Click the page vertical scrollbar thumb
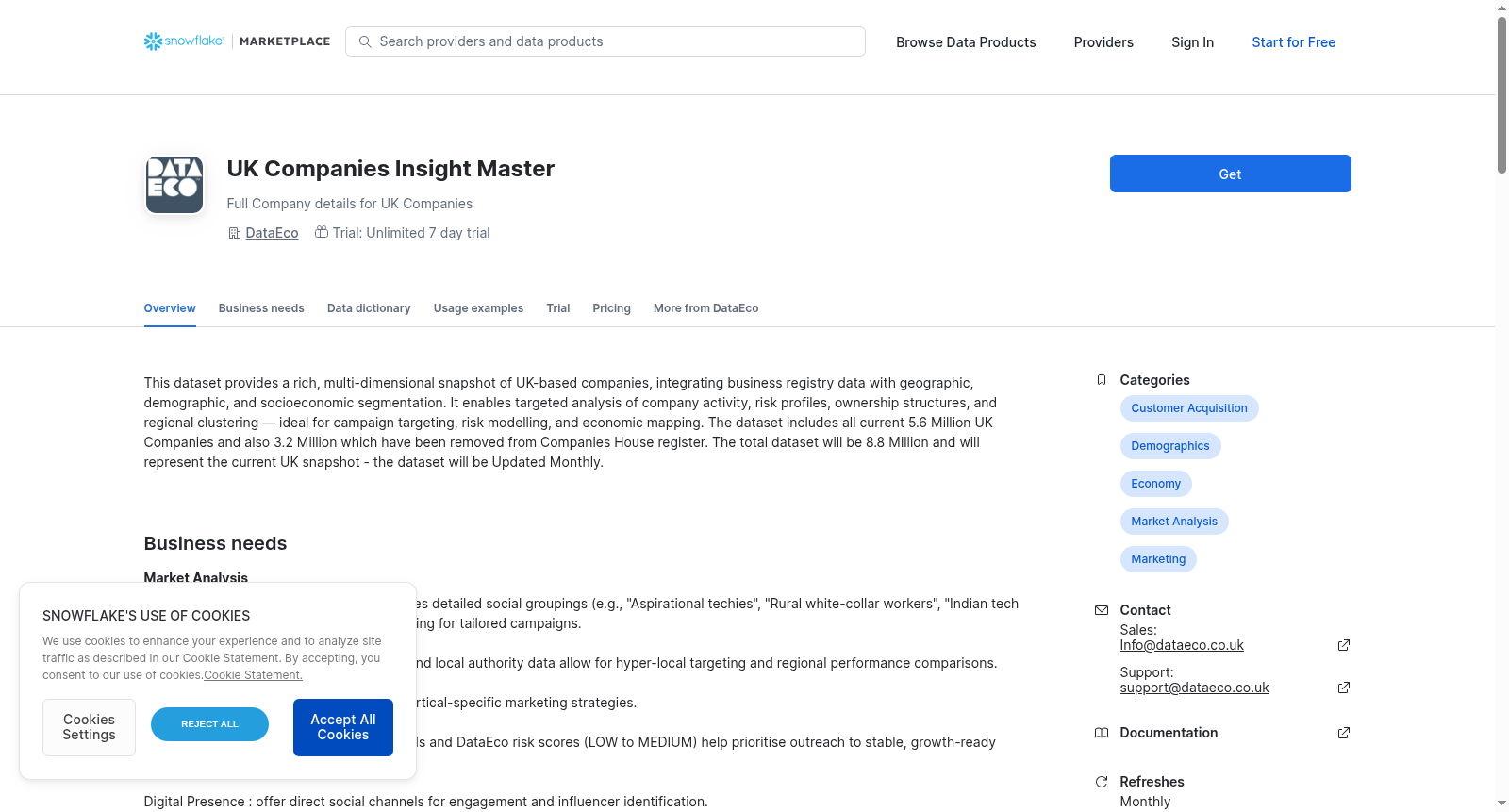The width and height of the screenshot is (1509, 812). [1501, 94]
